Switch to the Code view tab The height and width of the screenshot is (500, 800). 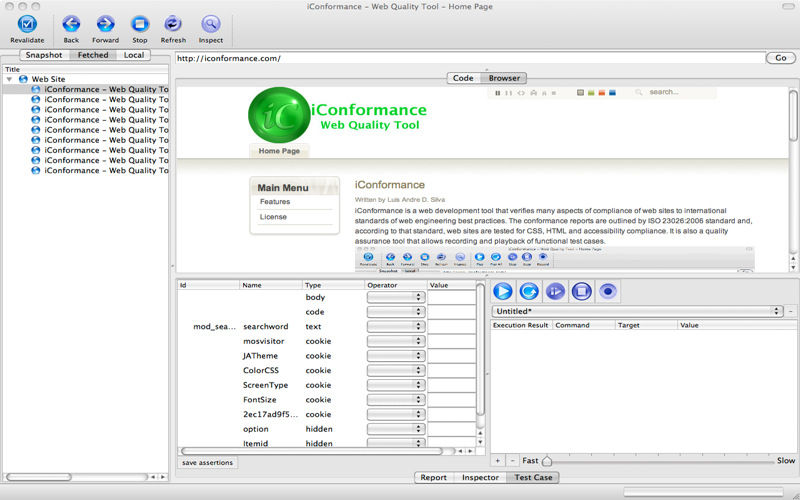(x=463, y=78)
